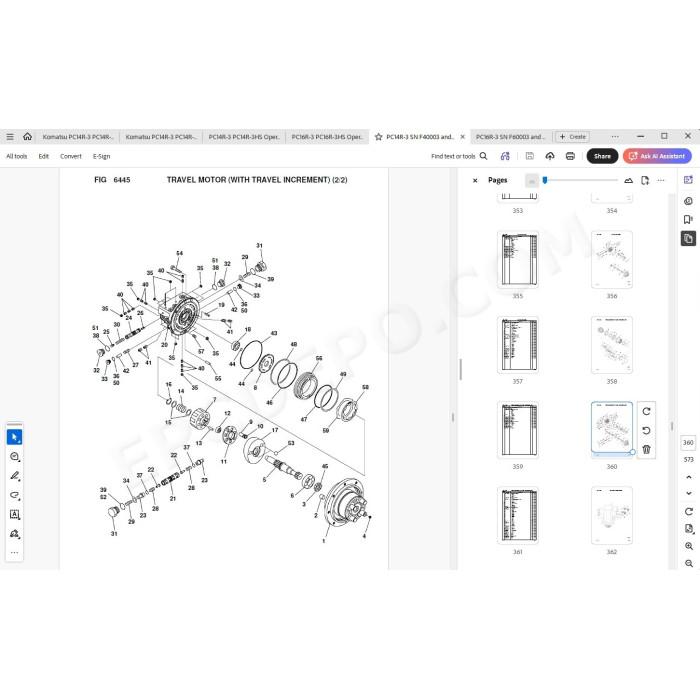Viewport: 700px width, 700px height.
Task: Zoom out with the minus magnifier
Action: coord(688,563)
